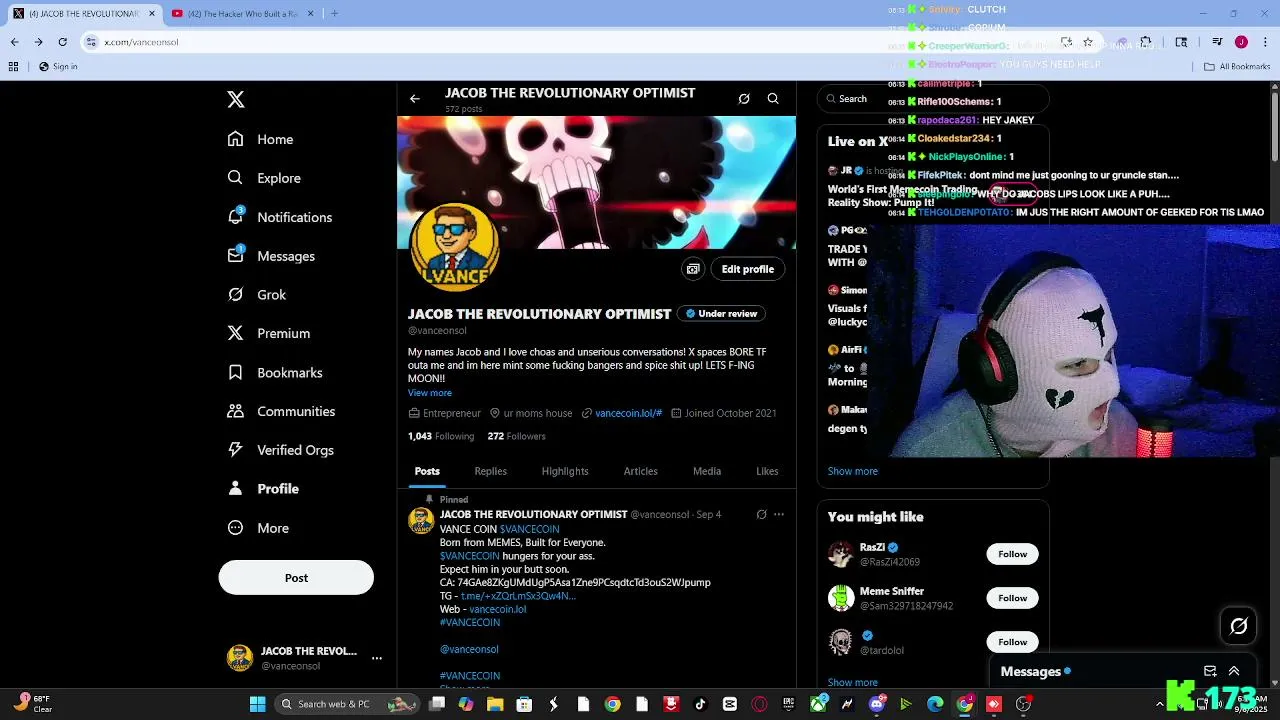Open account options dots beside @vanceonsol
1280x720 pixels.
coord(377,658)
